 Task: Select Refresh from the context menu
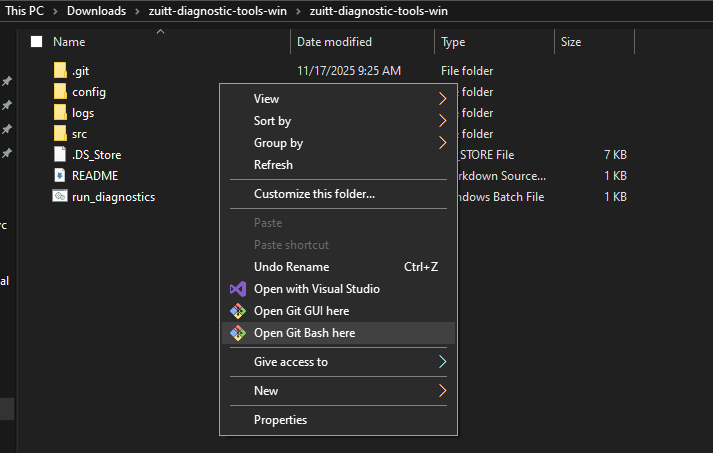(273, 165)
